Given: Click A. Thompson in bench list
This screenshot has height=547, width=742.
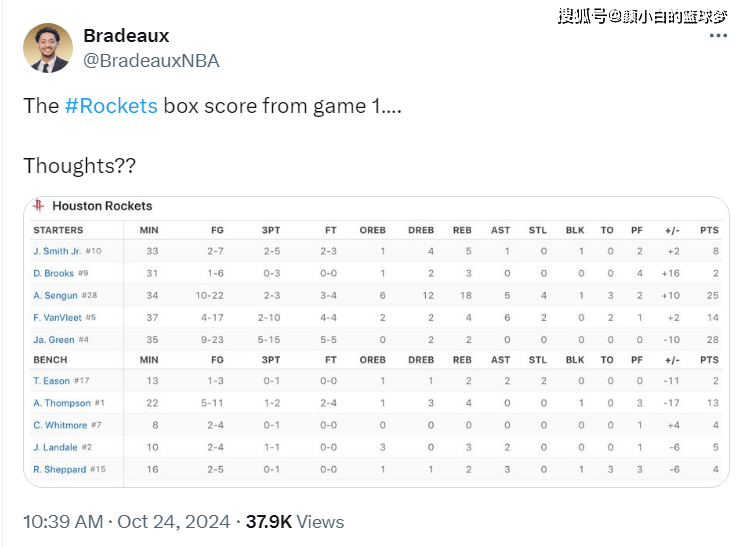Looking at the screenshot, I should click(62, 403).
